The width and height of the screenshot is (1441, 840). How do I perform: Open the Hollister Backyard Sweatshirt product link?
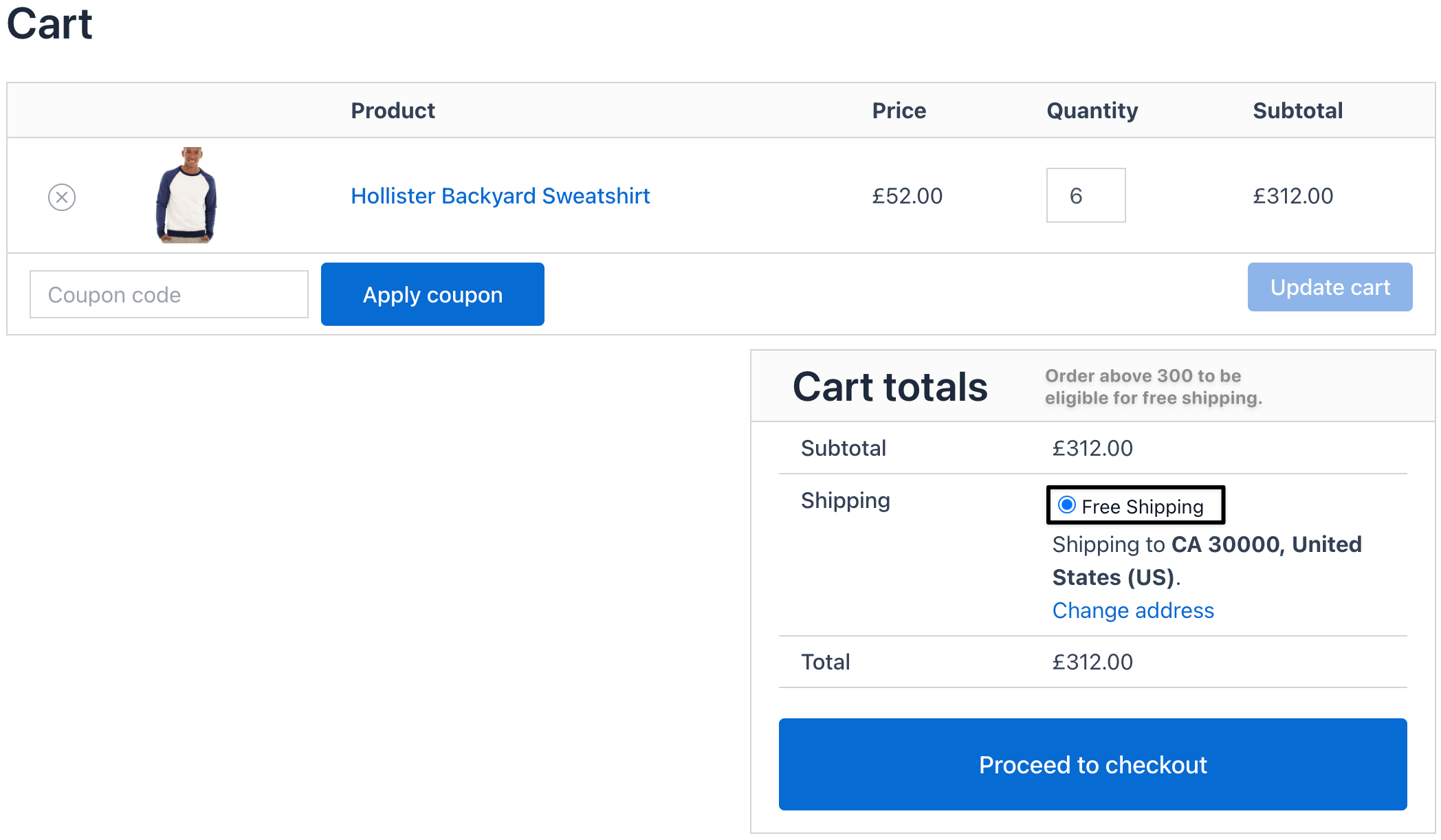[x=500, y=196]
